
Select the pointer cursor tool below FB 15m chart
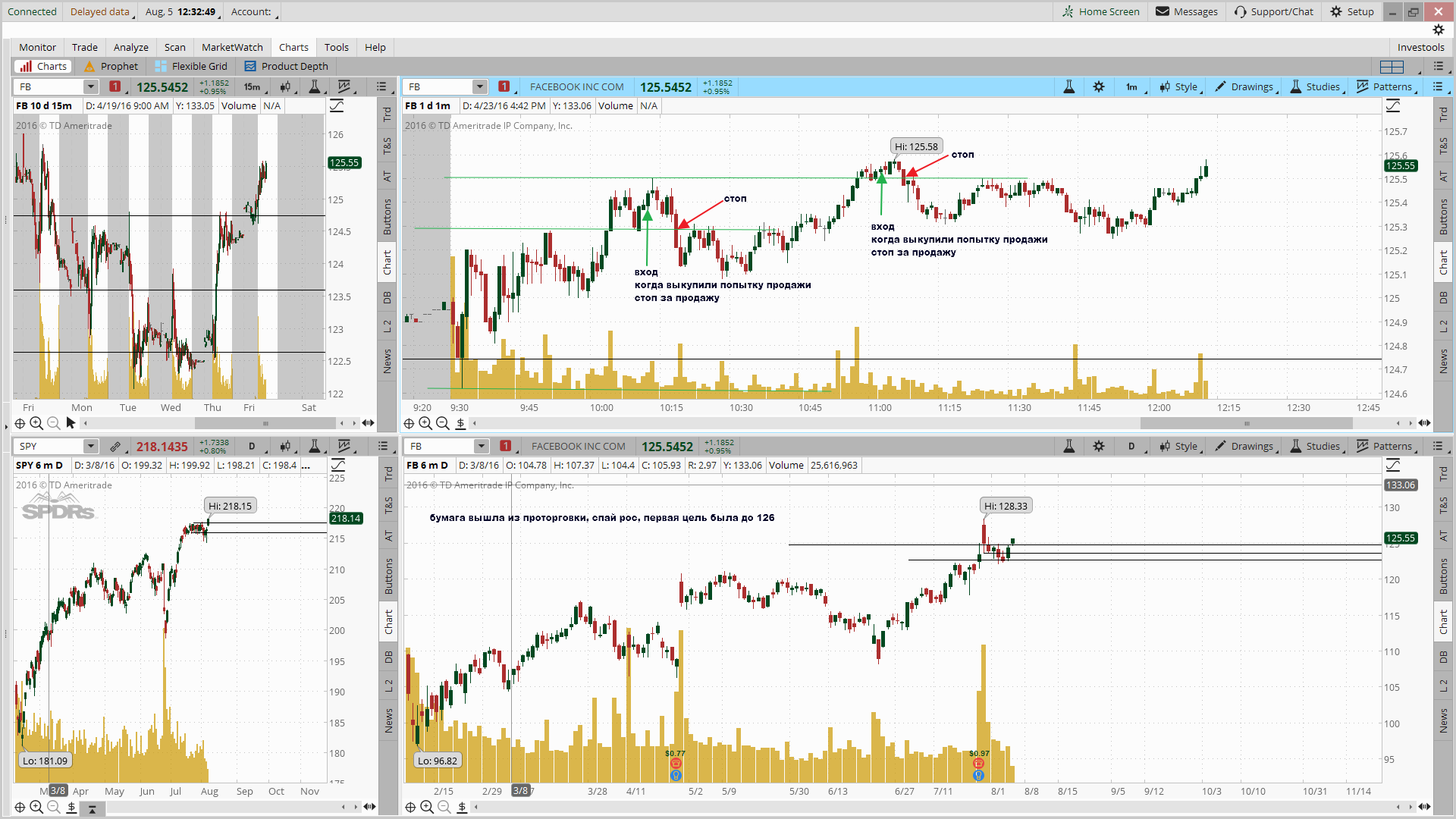71,423
